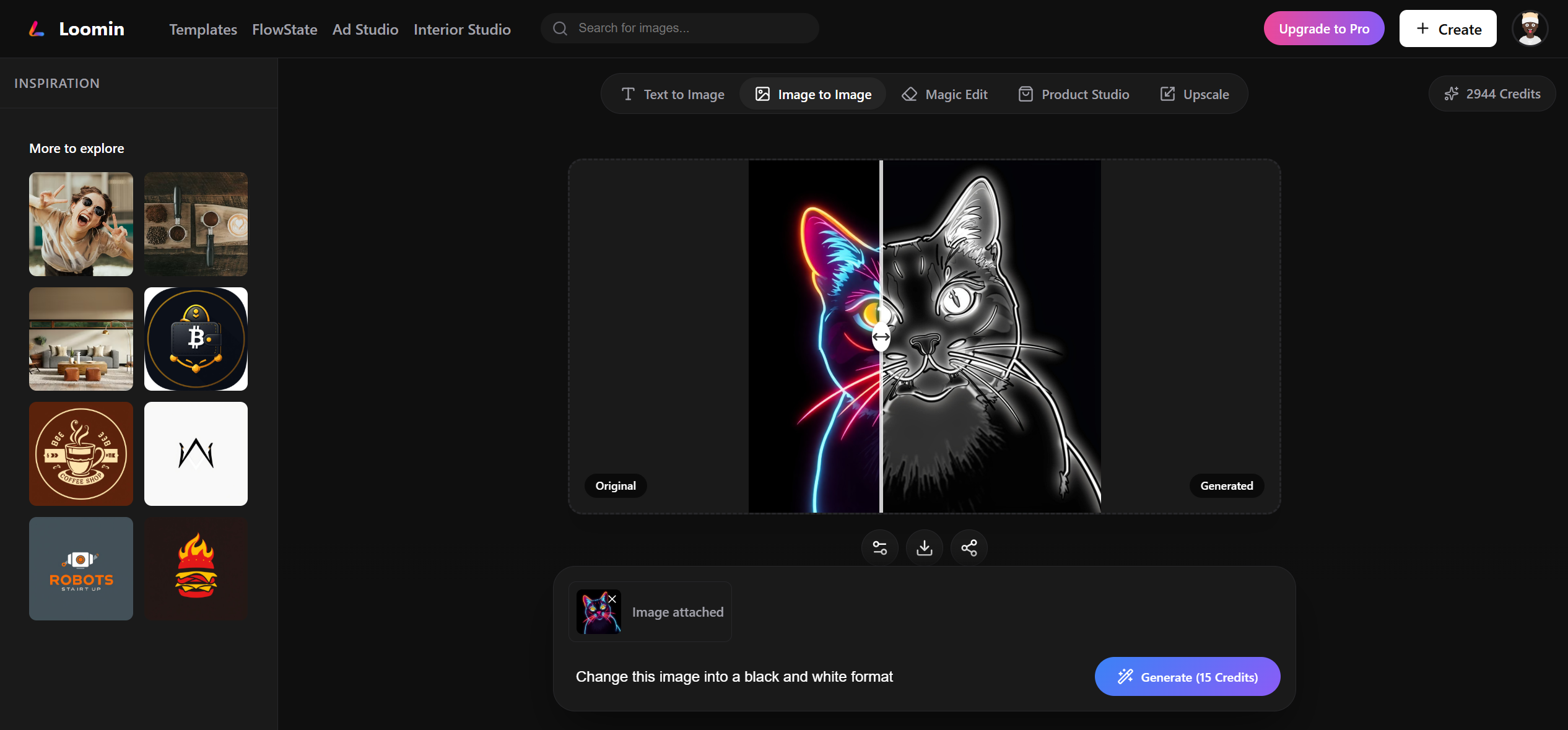This screenshot has width=1568, height=730.
Task: Click the Upgrade to Pro button
Action: coord(1323,28)
